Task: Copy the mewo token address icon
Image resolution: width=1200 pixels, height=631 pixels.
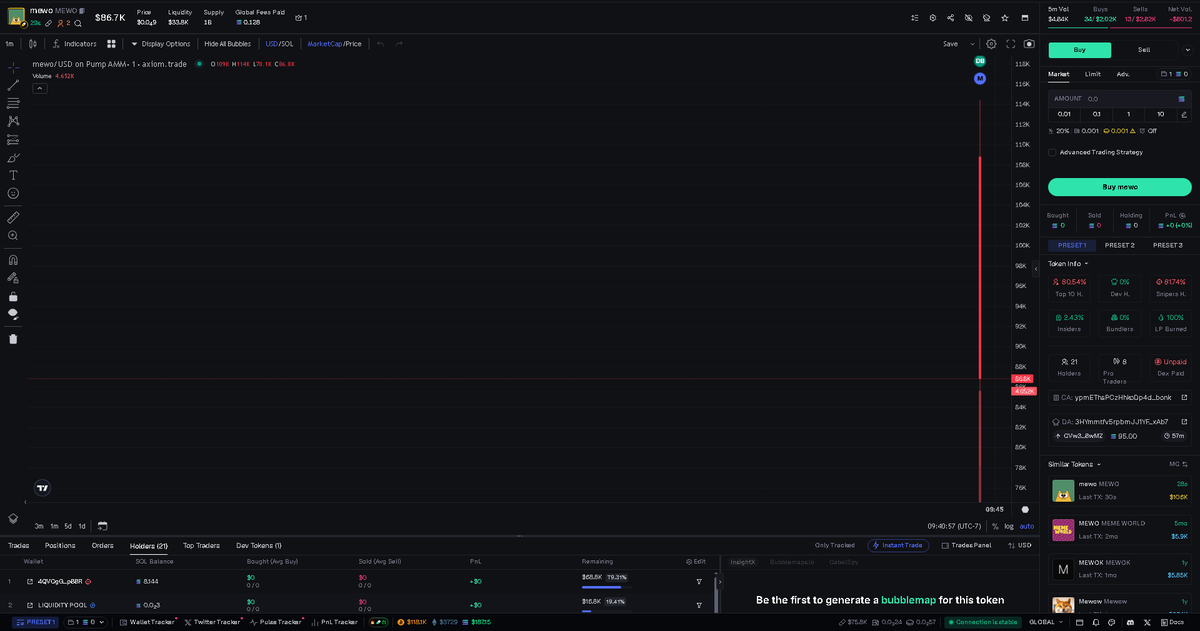Action: 81,10
